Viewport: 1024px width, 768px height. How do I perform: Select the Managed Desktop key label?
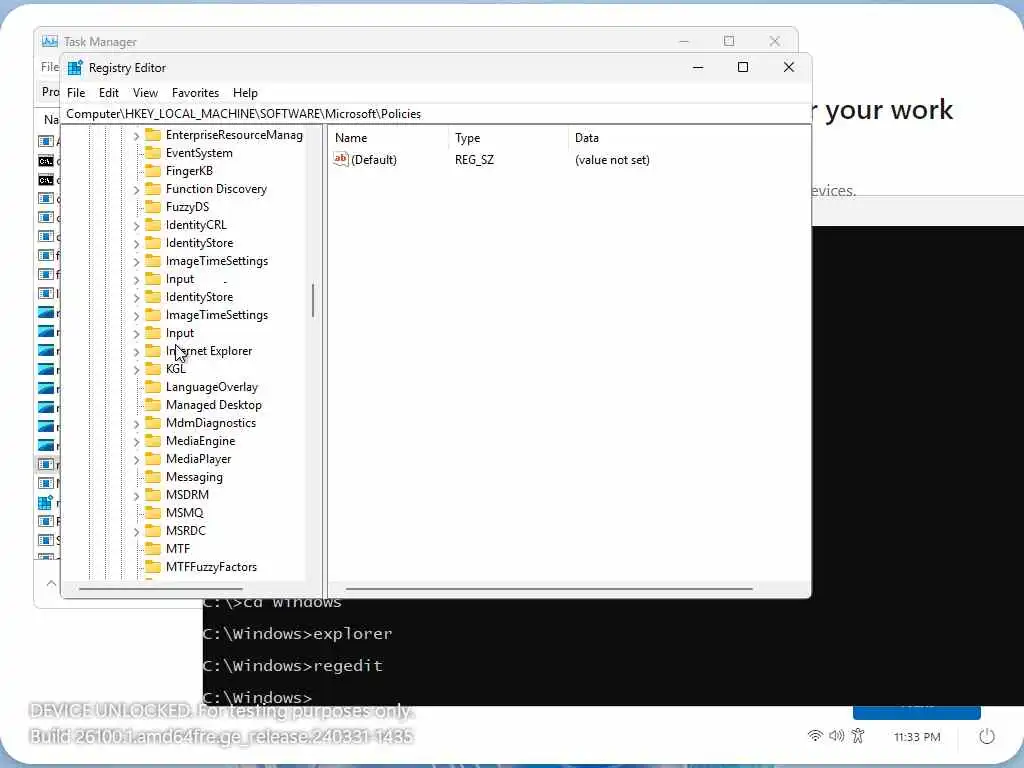[214, 405]
